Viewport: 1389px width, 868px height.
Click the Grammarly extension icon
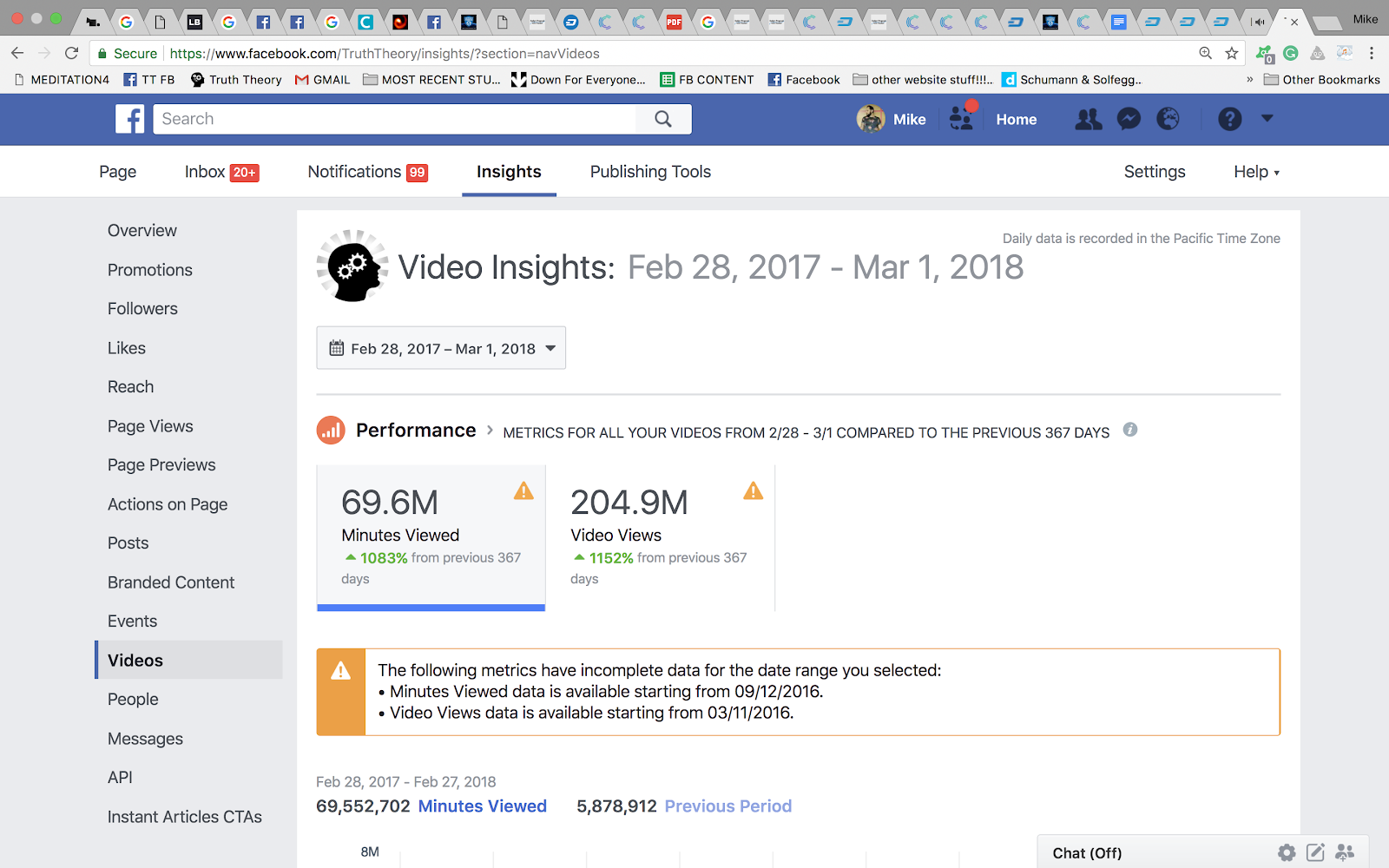click(x=1291, y=53)
